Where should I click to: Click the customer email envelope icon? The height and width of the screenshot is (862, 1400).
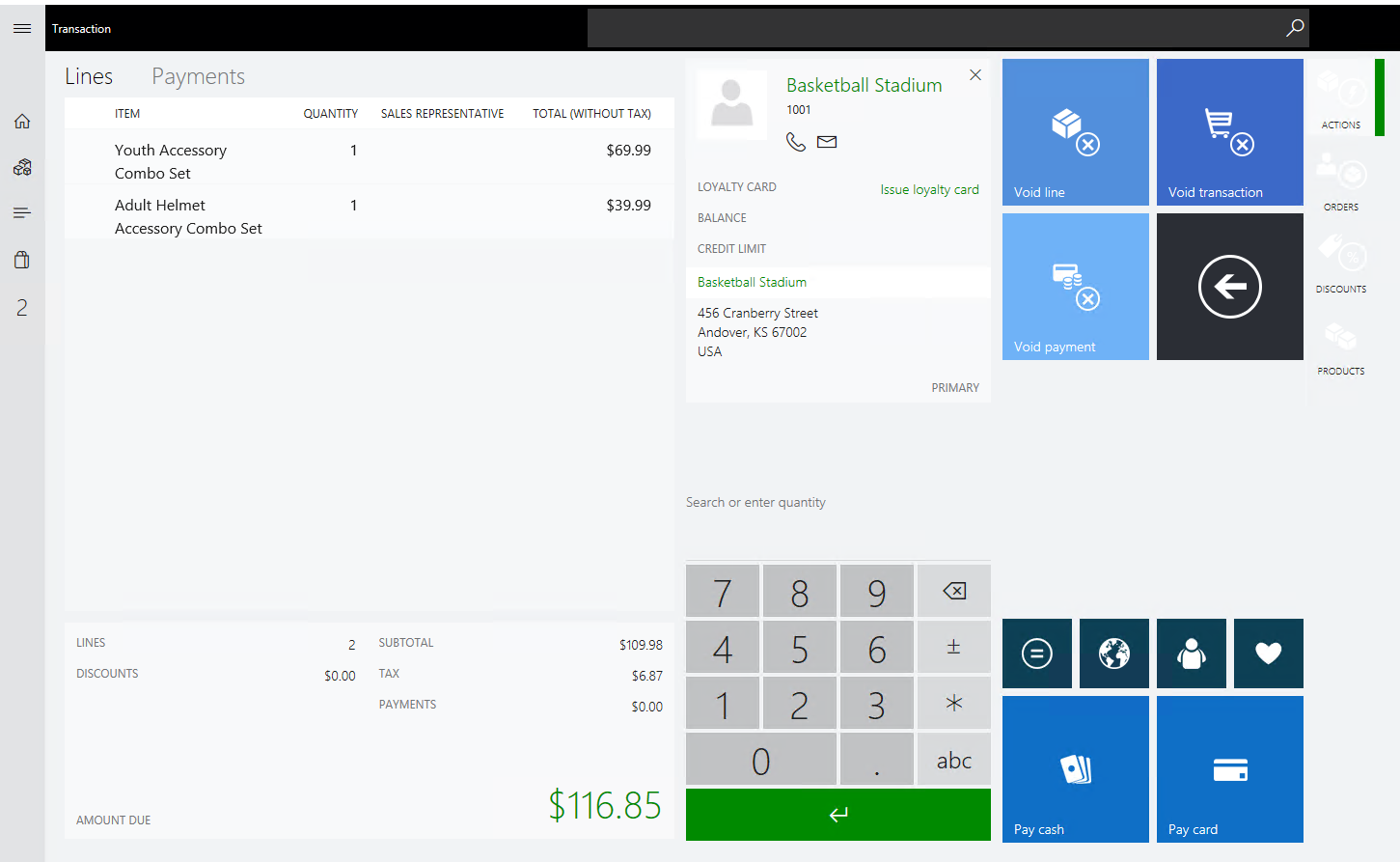pos(827,142)
